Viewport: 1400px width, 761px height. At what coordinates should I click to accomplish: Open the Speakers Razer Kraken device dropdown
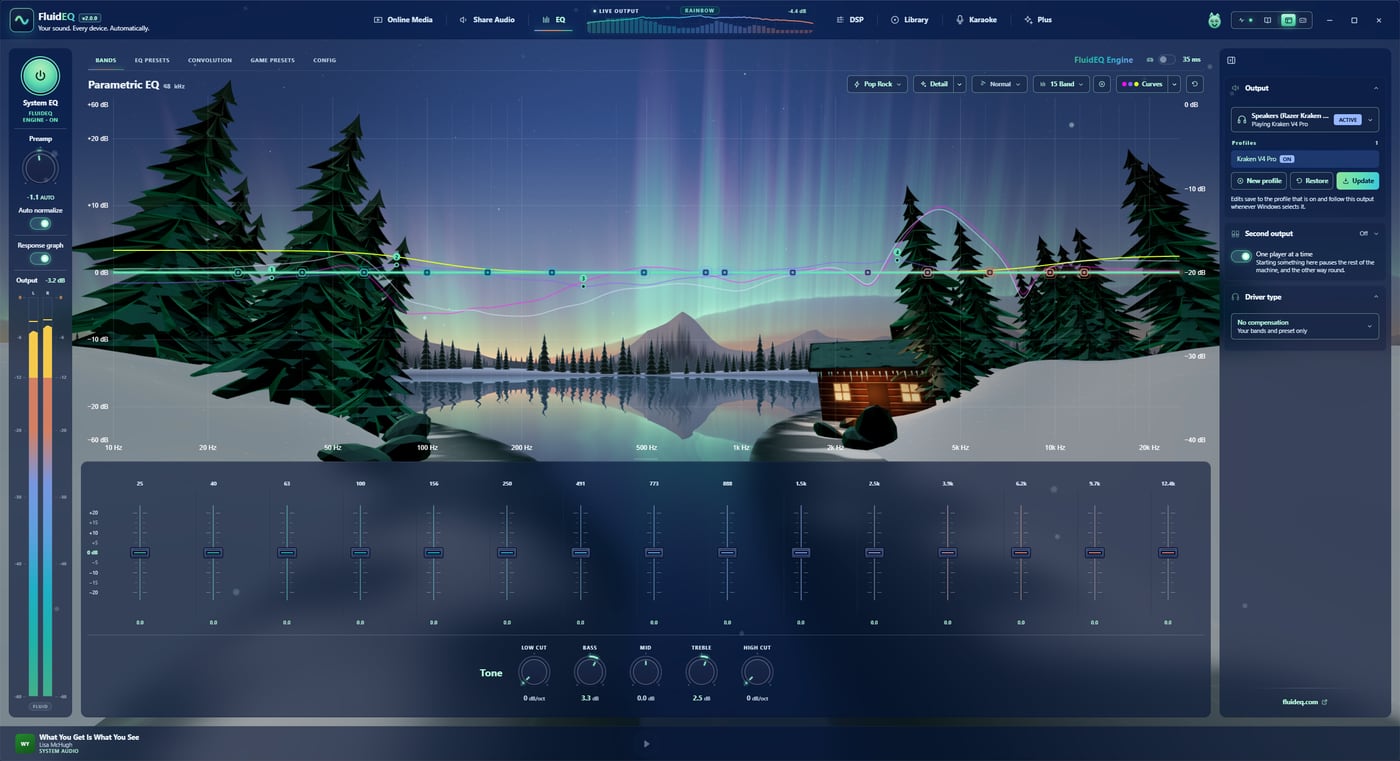1305,119
